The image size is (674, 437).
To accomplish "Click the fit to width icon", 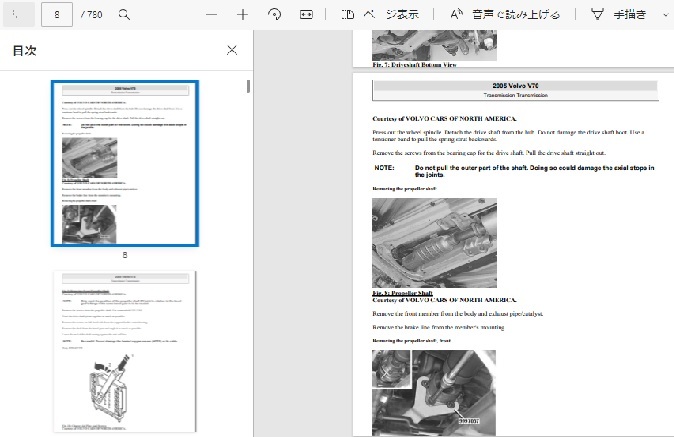I will [x=306, y=15].
